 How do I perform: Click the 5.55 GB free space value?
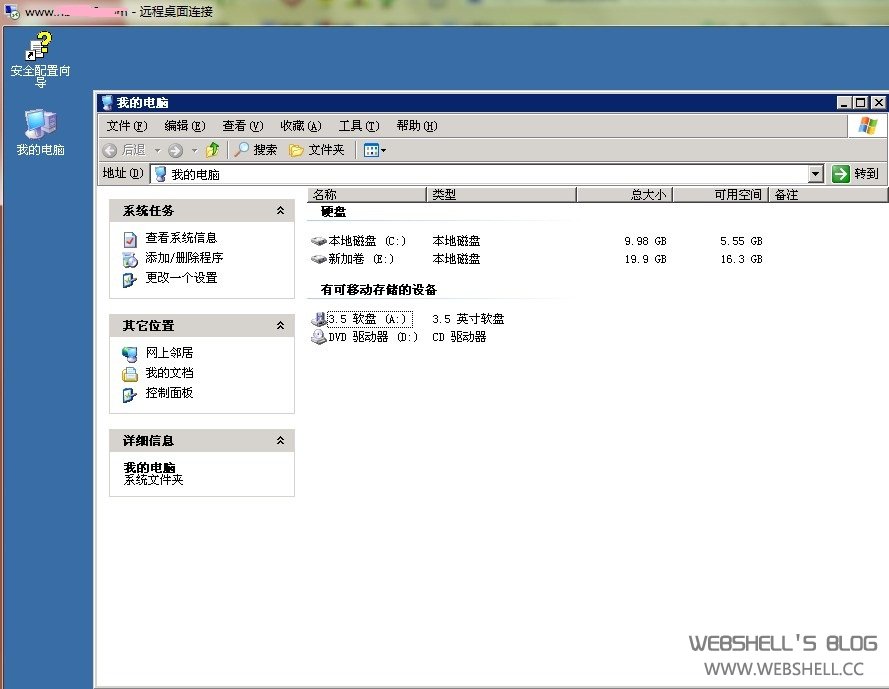click(741, 241)
